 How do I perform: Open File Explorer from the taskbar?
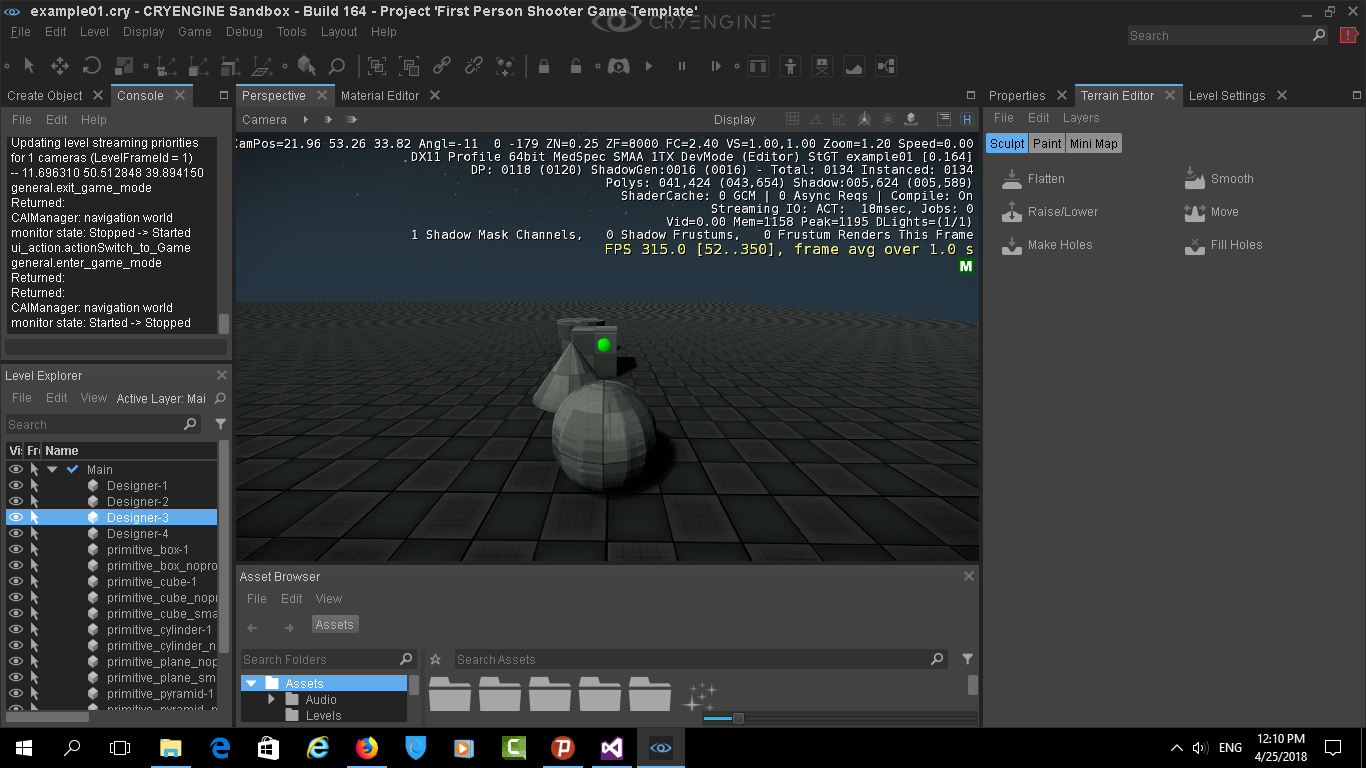point(171,747)
